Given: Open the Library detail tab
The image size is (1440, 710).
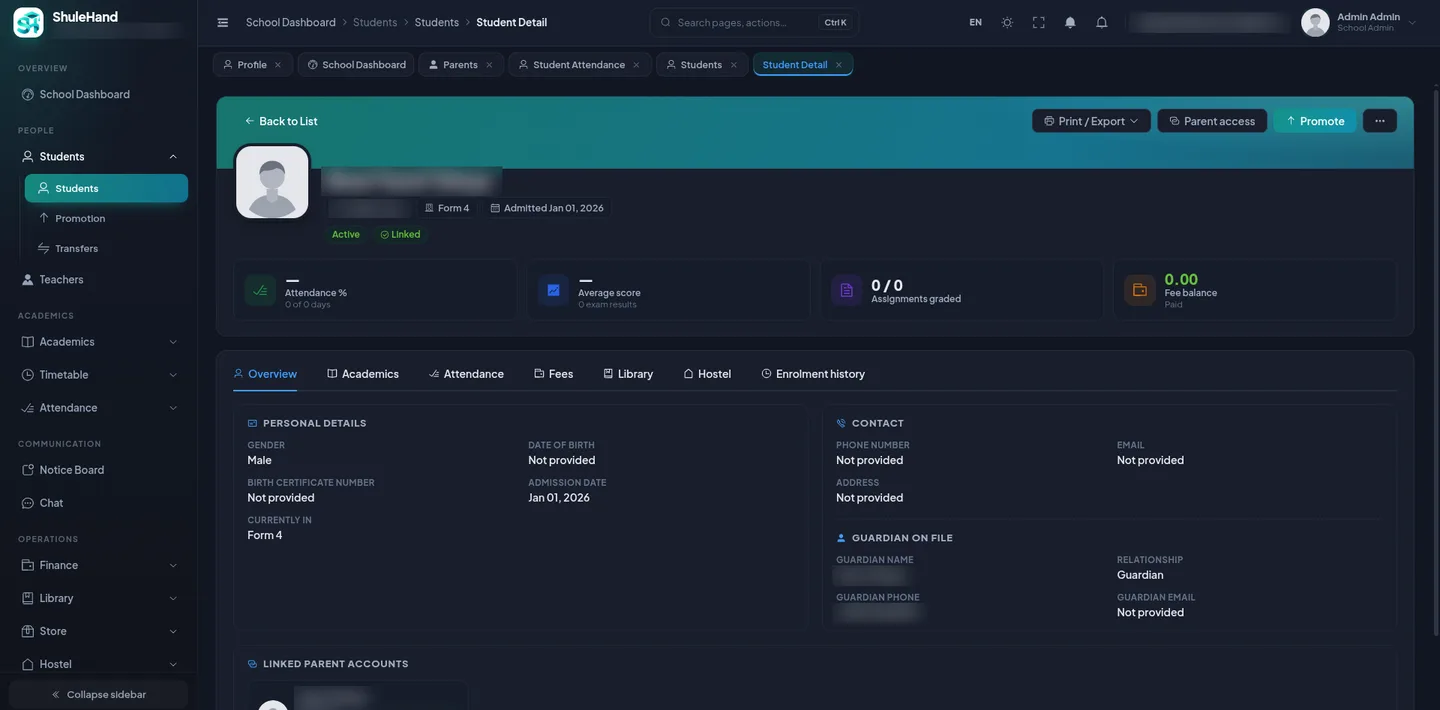Looking at the screenshot, I should coord(628,374).
